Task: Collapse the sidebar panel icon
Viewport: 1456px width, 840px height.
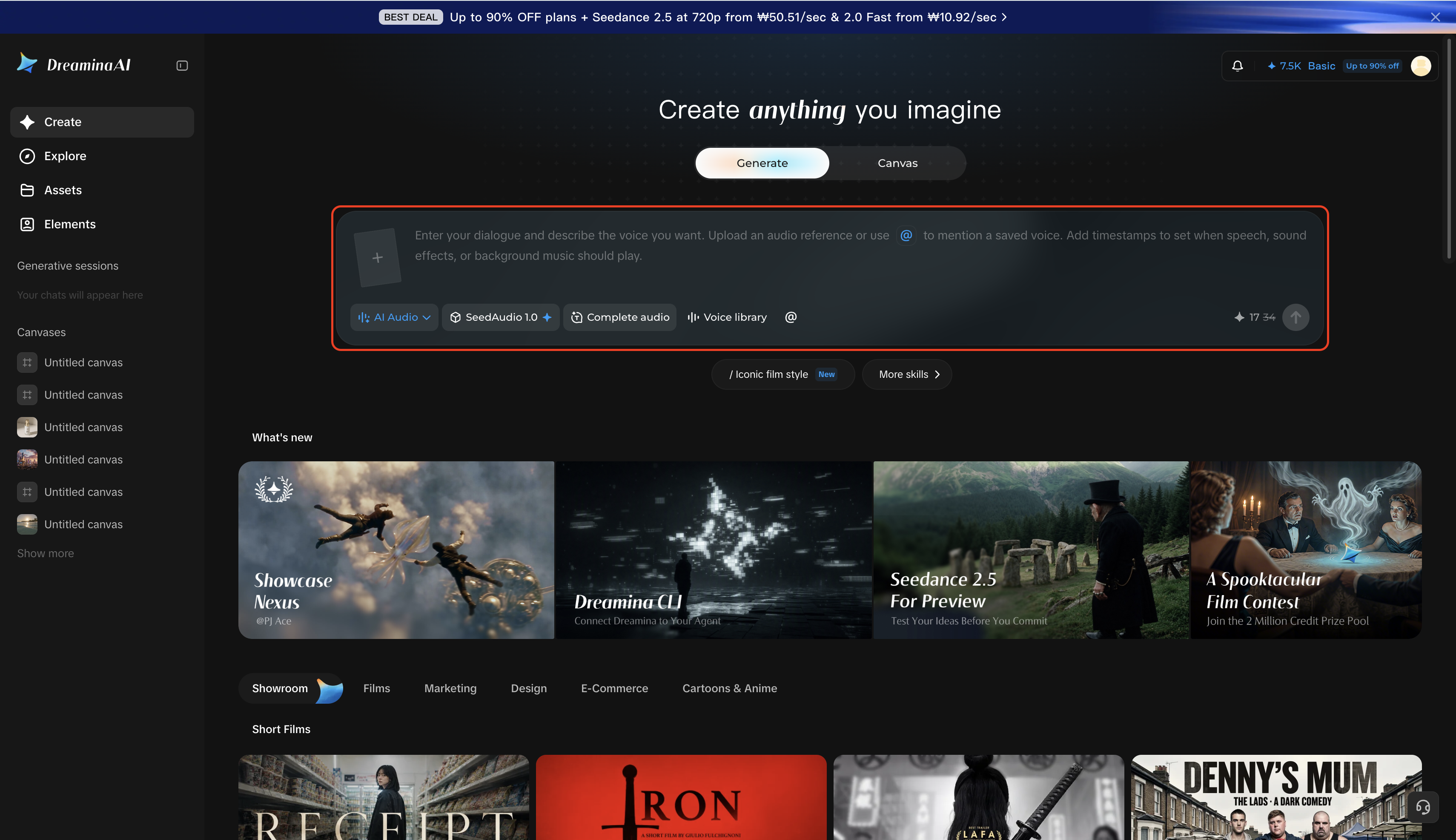Action: 182,66
